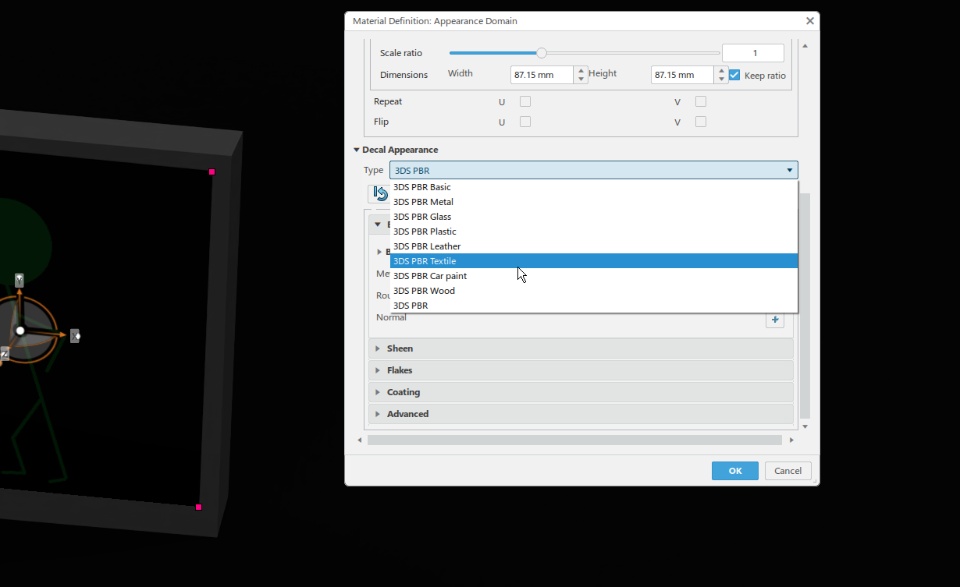The image size is (960, 587).
Task: Confirm with the OK button
Action: coord(735,471)
